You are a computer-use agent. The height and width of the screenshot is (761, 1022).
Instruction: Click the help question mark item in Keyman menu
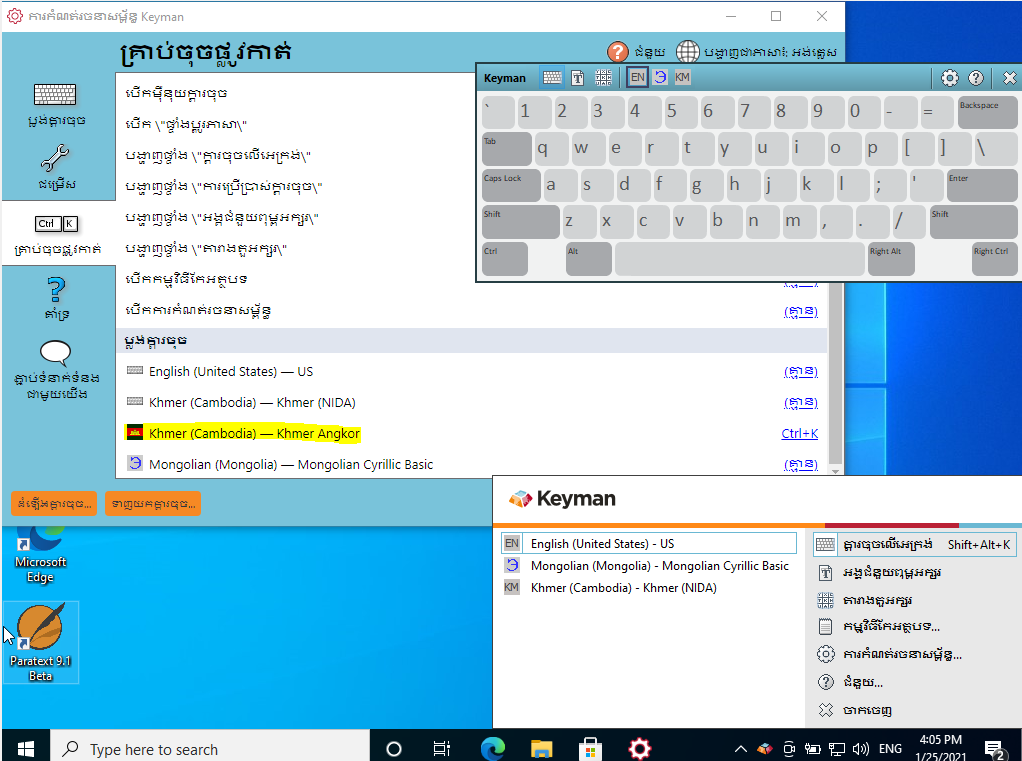click(914, 682)
